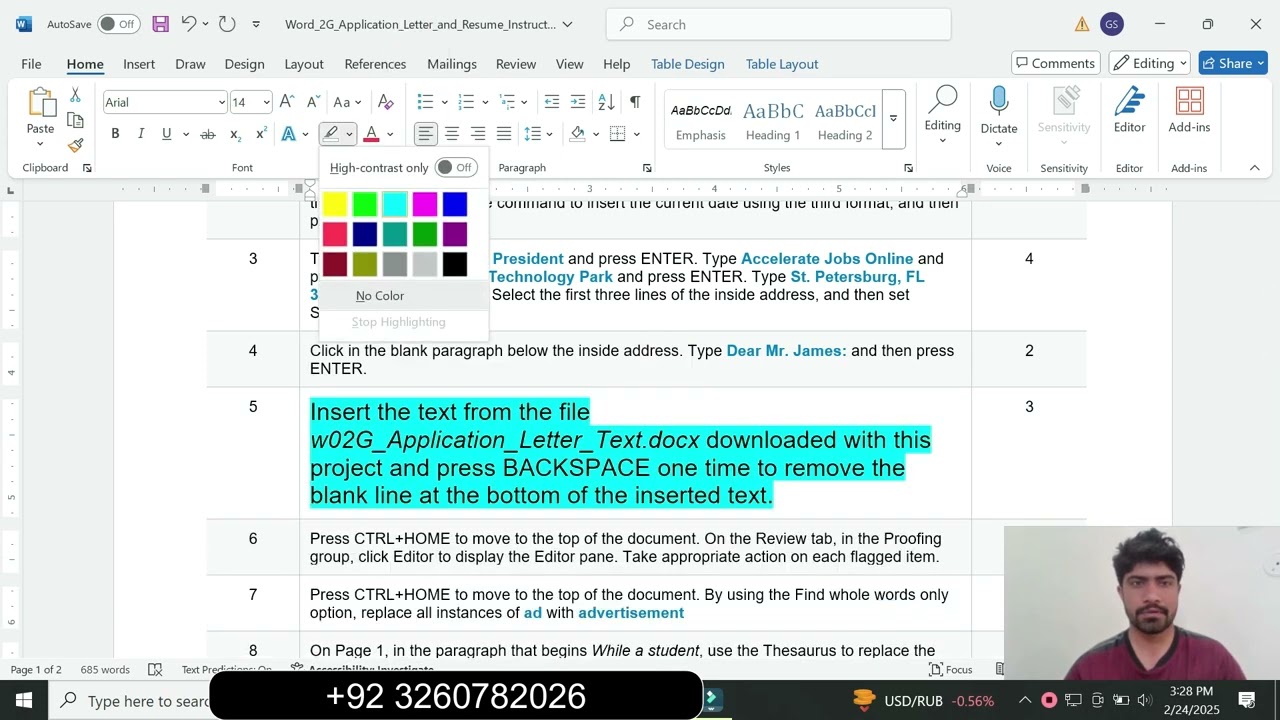Click the Cut scissors icon
Viewport: 1280px width, 720px height.
click(x=75, y=95)
